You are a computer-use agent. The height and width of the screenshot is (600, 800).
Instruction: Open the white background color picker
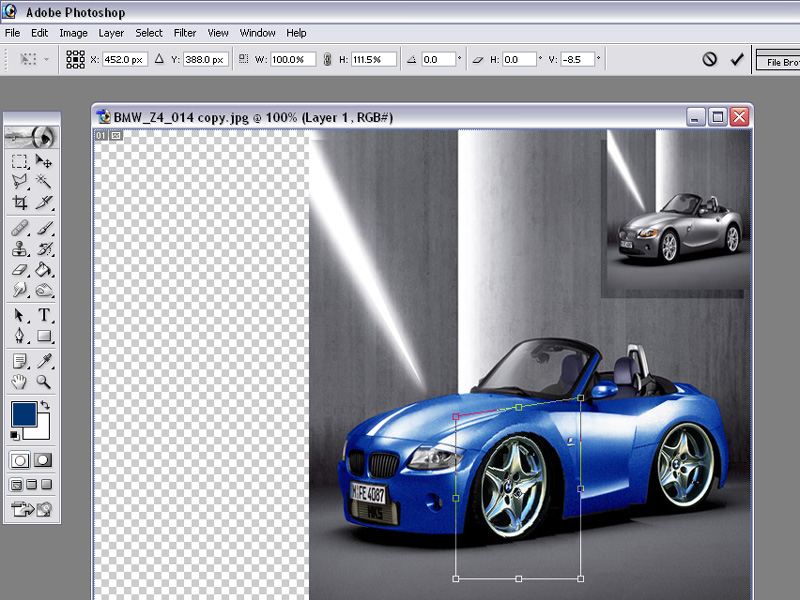pyautogui.click(x=42, y=431)
